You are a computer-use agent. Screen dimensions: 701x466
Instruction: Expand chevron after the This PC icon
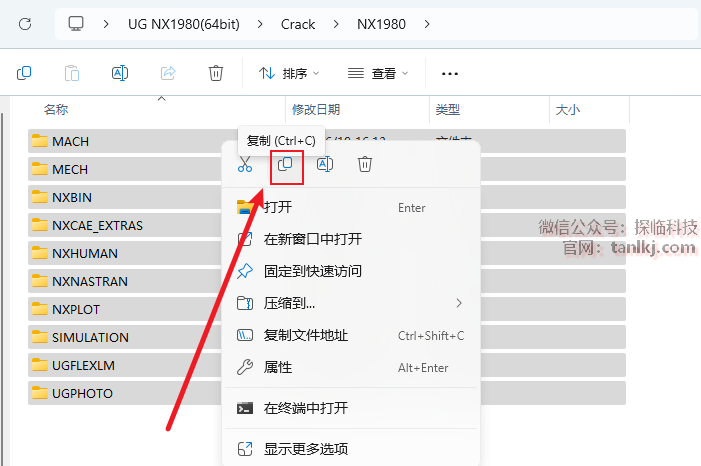coord(106,24)
